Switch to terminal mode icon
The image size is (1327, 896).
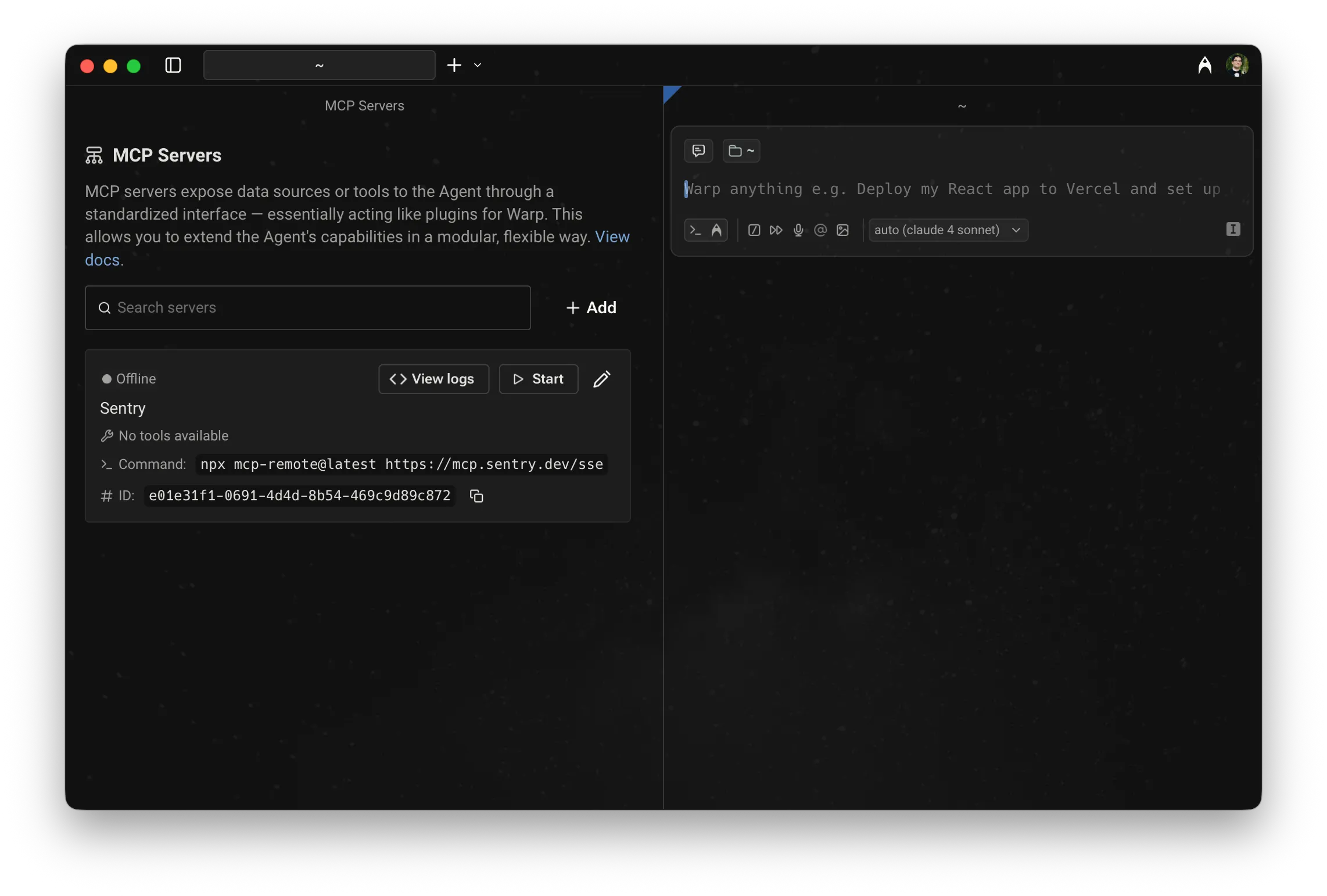[x=695, y=230]
